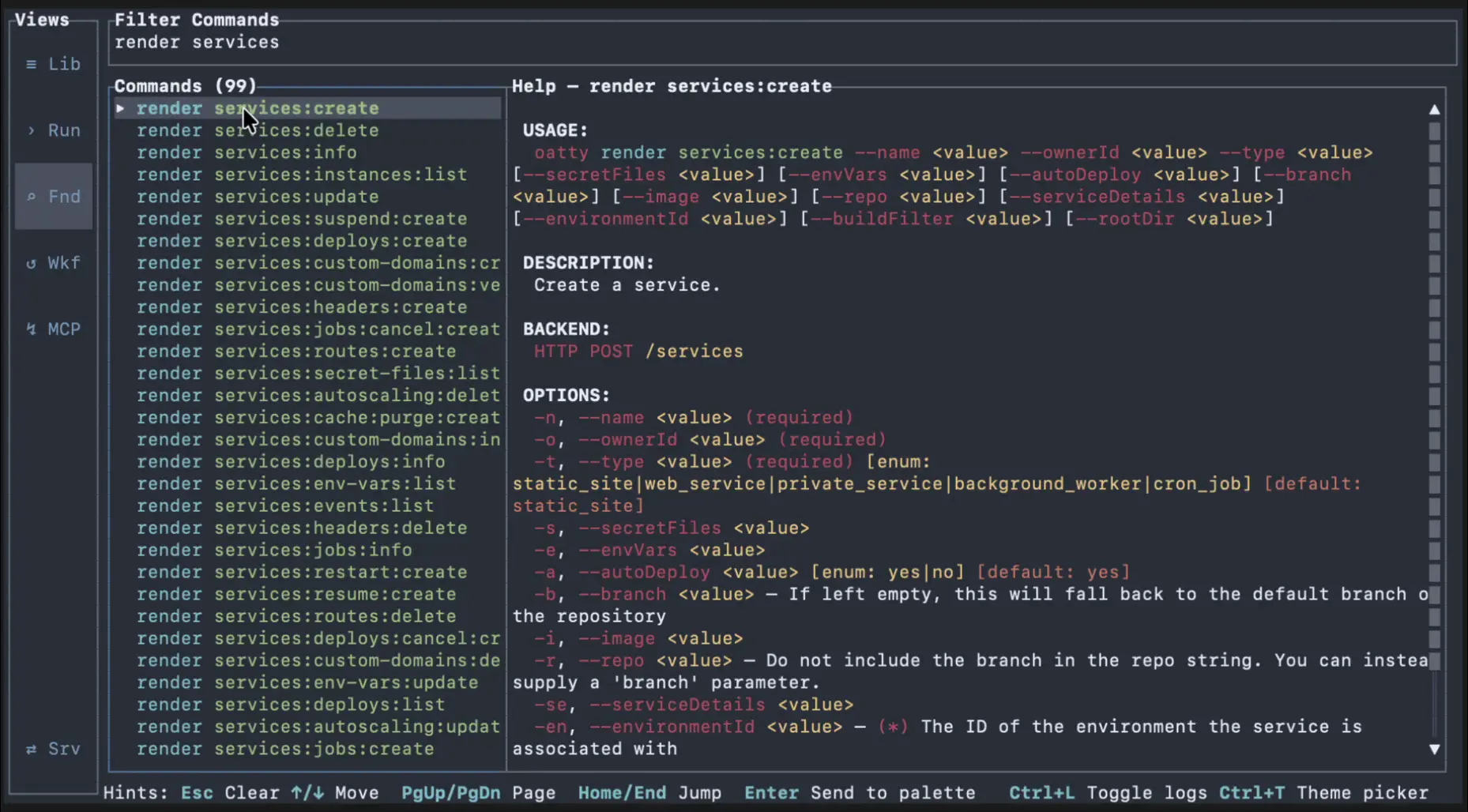
Task: Click the Help panel scrollbar up arrow
Action: [1435, 109]
